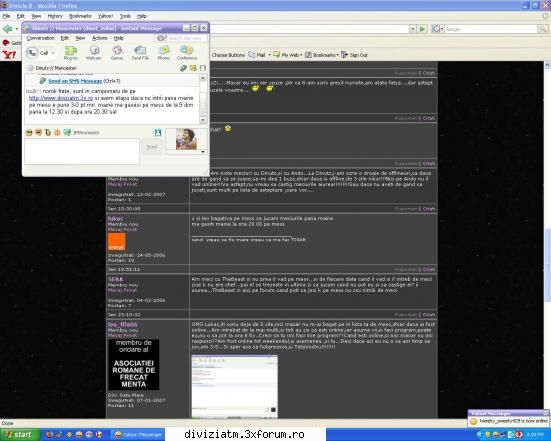Open the Messenger Help menu

click(118, 38)
